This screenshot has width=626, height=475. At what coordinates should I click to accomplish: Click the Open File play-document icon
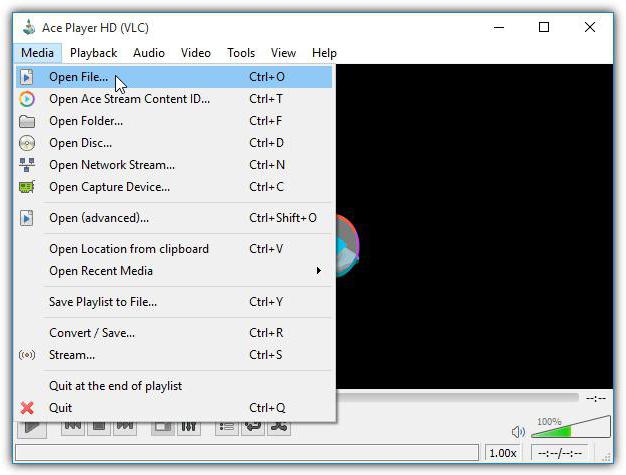tap(27, 77)
